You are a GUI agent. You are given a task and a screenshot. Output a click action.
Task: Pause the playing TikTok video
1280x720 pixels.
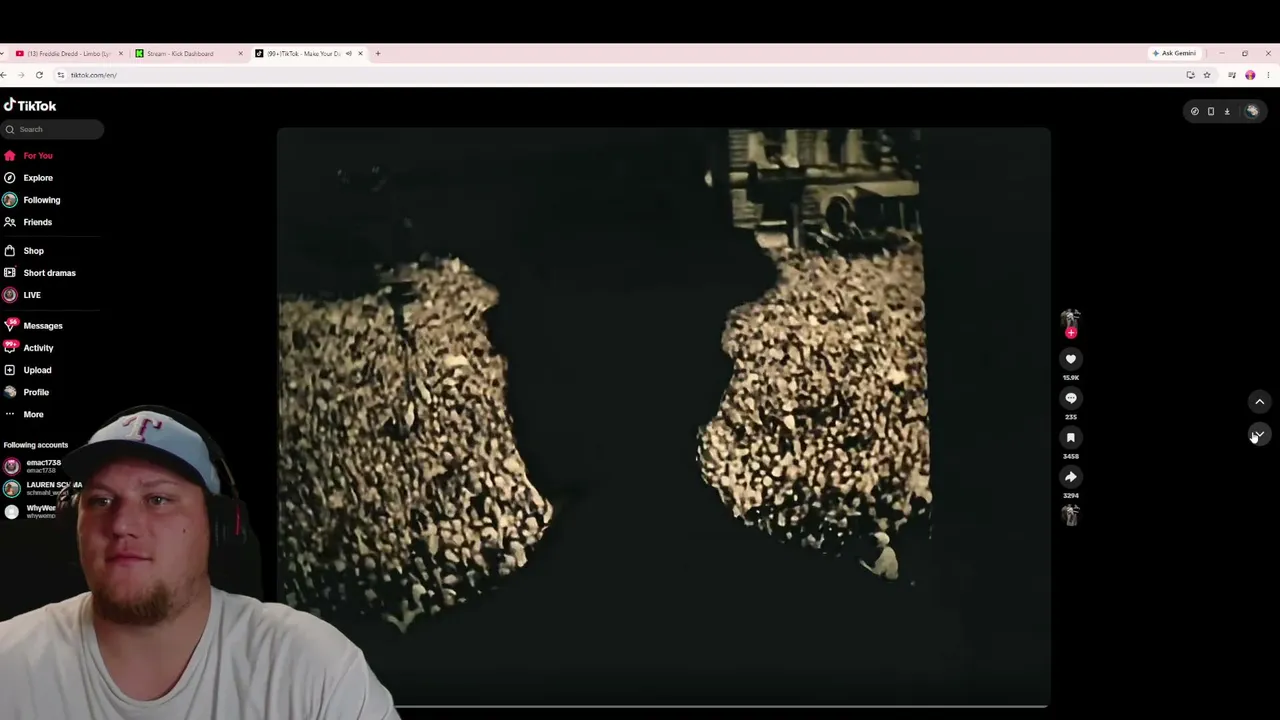pos(664,415)
